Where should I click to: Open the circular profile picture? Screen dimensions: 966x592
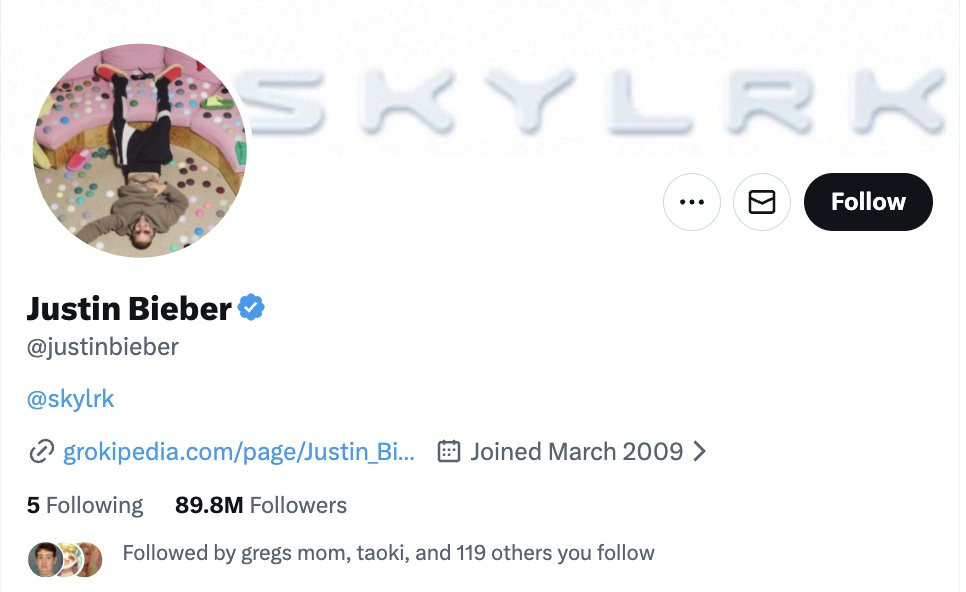point(140,150)
